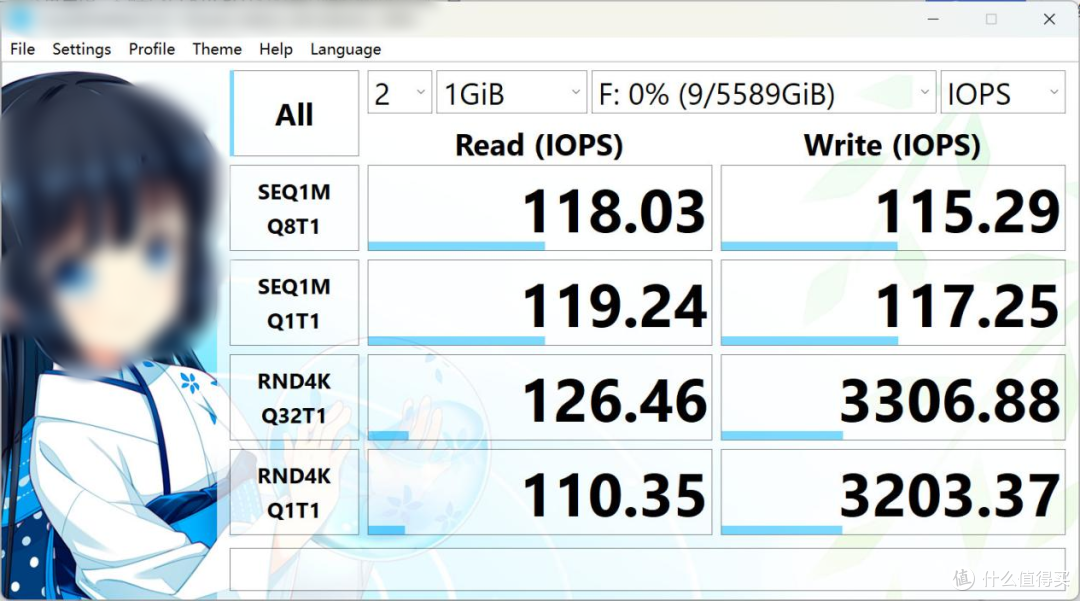Click the 119.24 read result
The width and height of the screenshot is (1080, 601).
539,303
